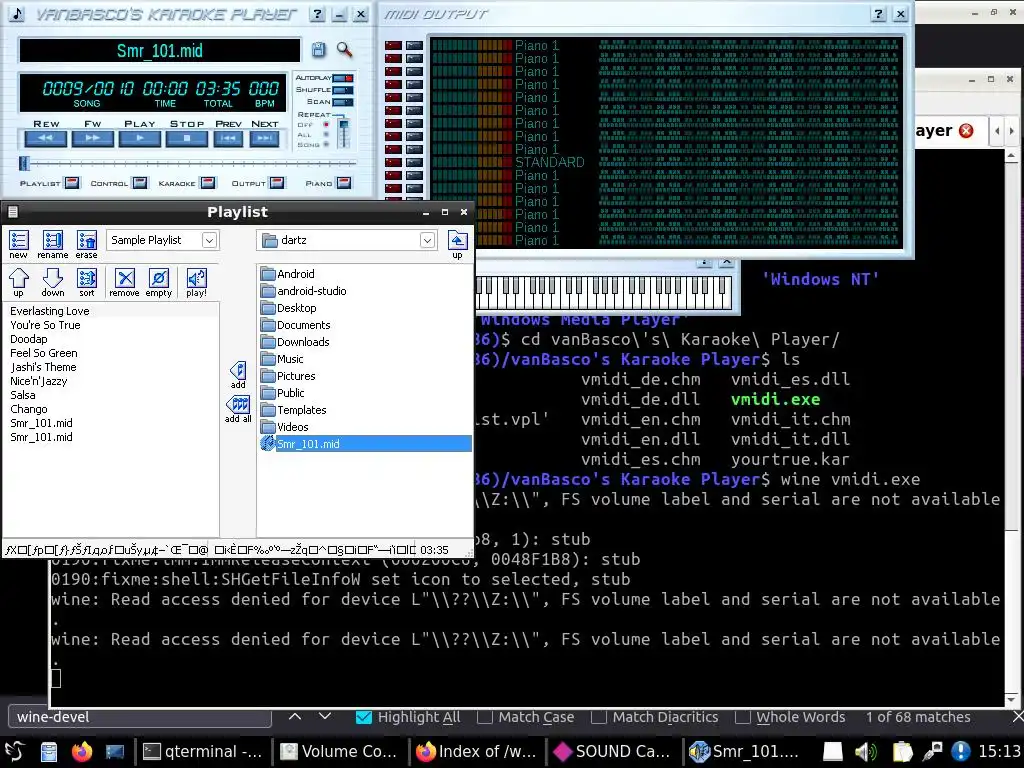Toggle the Piano window button
This screenshot has width=1024, height=768.
(x=344, y=183)
